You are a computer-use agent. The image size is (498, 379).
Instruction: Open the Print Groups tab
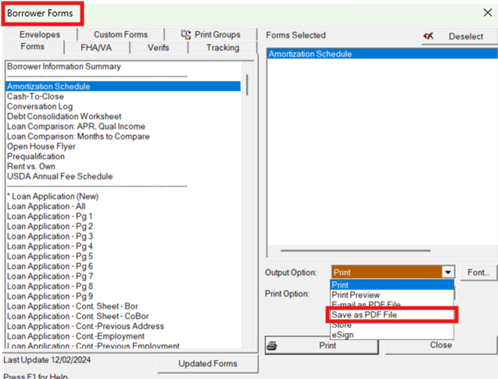click(211, 34)
